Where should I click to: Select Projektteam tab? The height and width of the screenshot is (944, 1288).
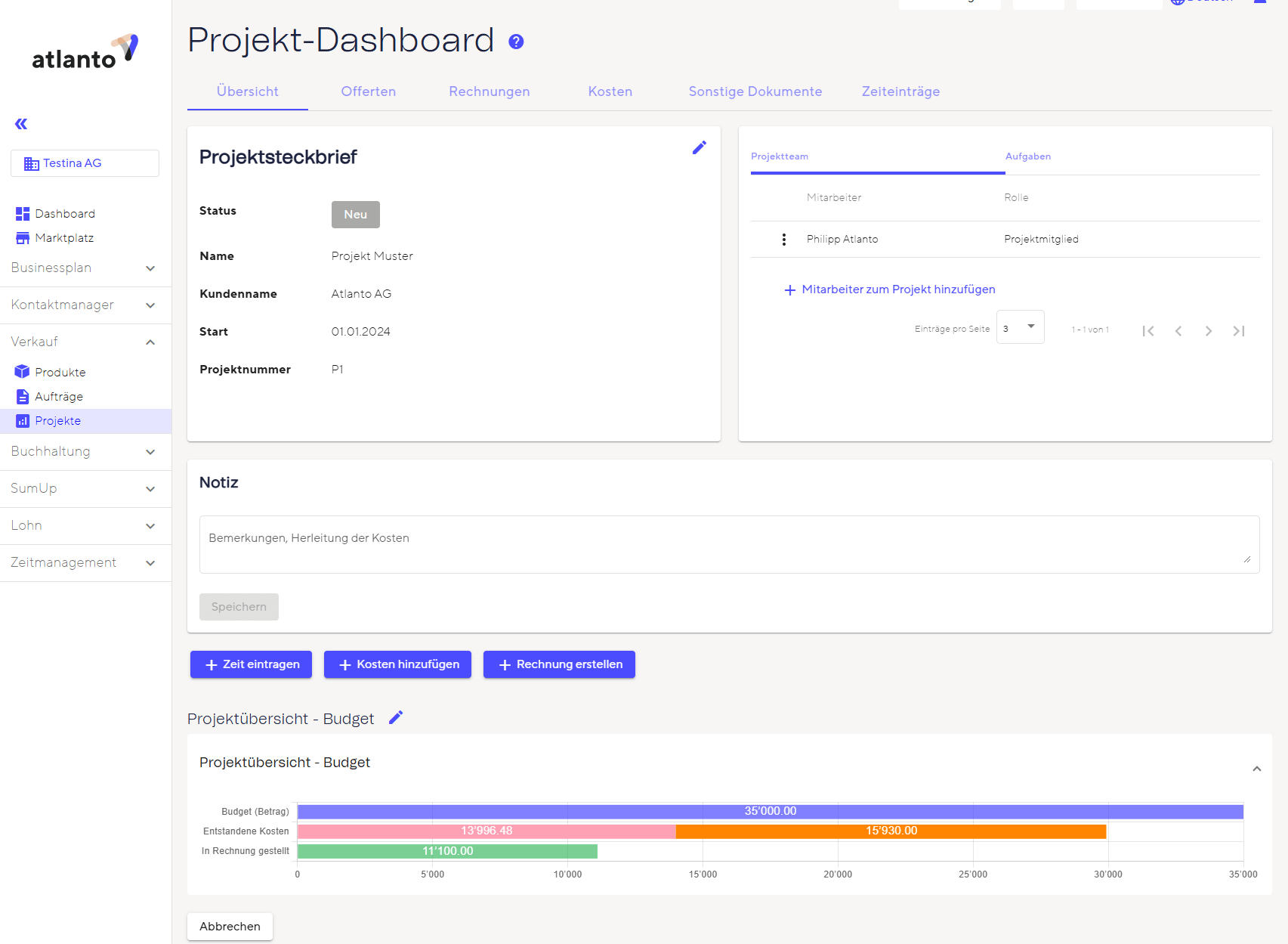click(878, 156)
